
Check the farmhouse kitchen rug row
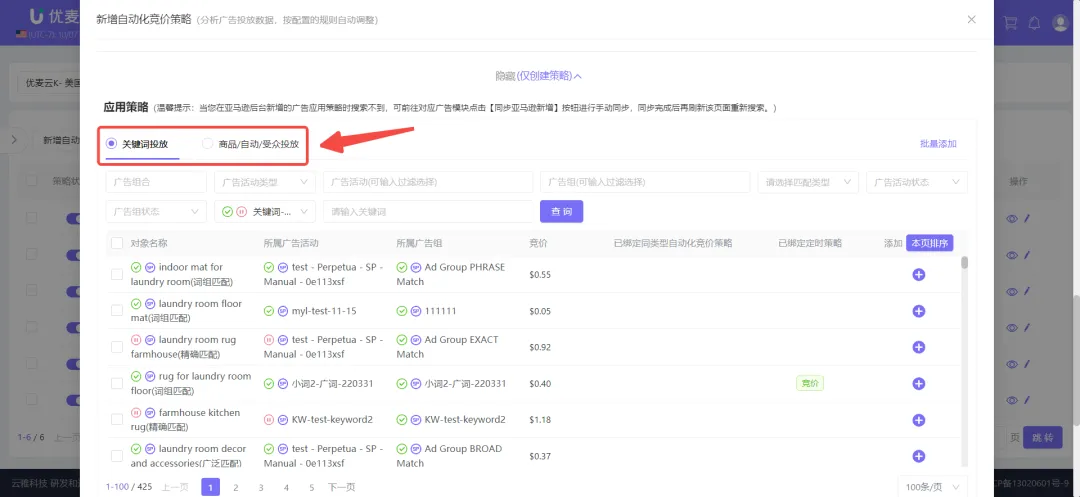coord(117,420)
